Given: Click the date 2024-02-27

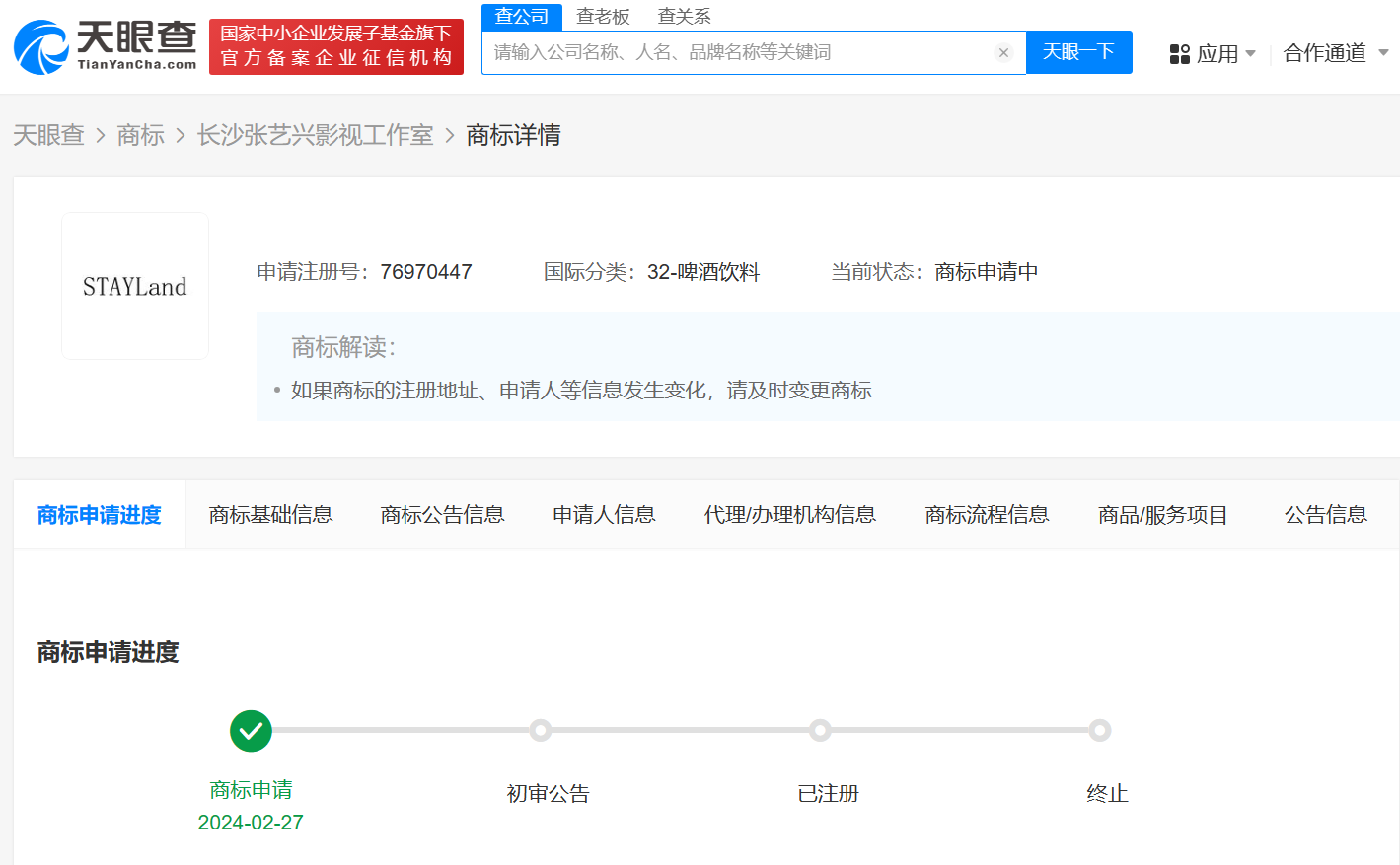Looking at the screenshot, I should point(251,823).
